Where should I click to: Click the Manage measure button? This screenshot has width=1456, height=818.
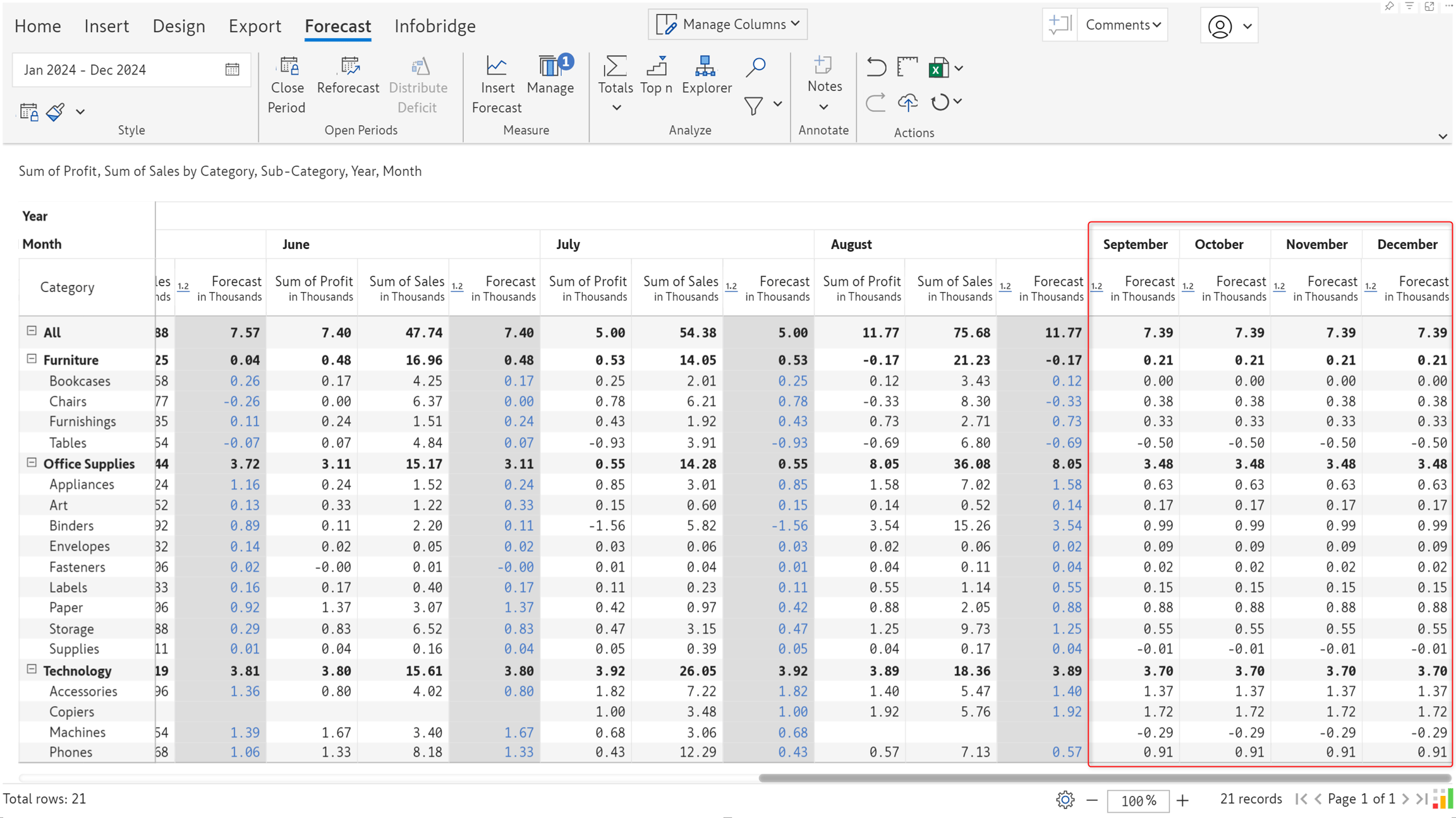(x=550, y=75)
